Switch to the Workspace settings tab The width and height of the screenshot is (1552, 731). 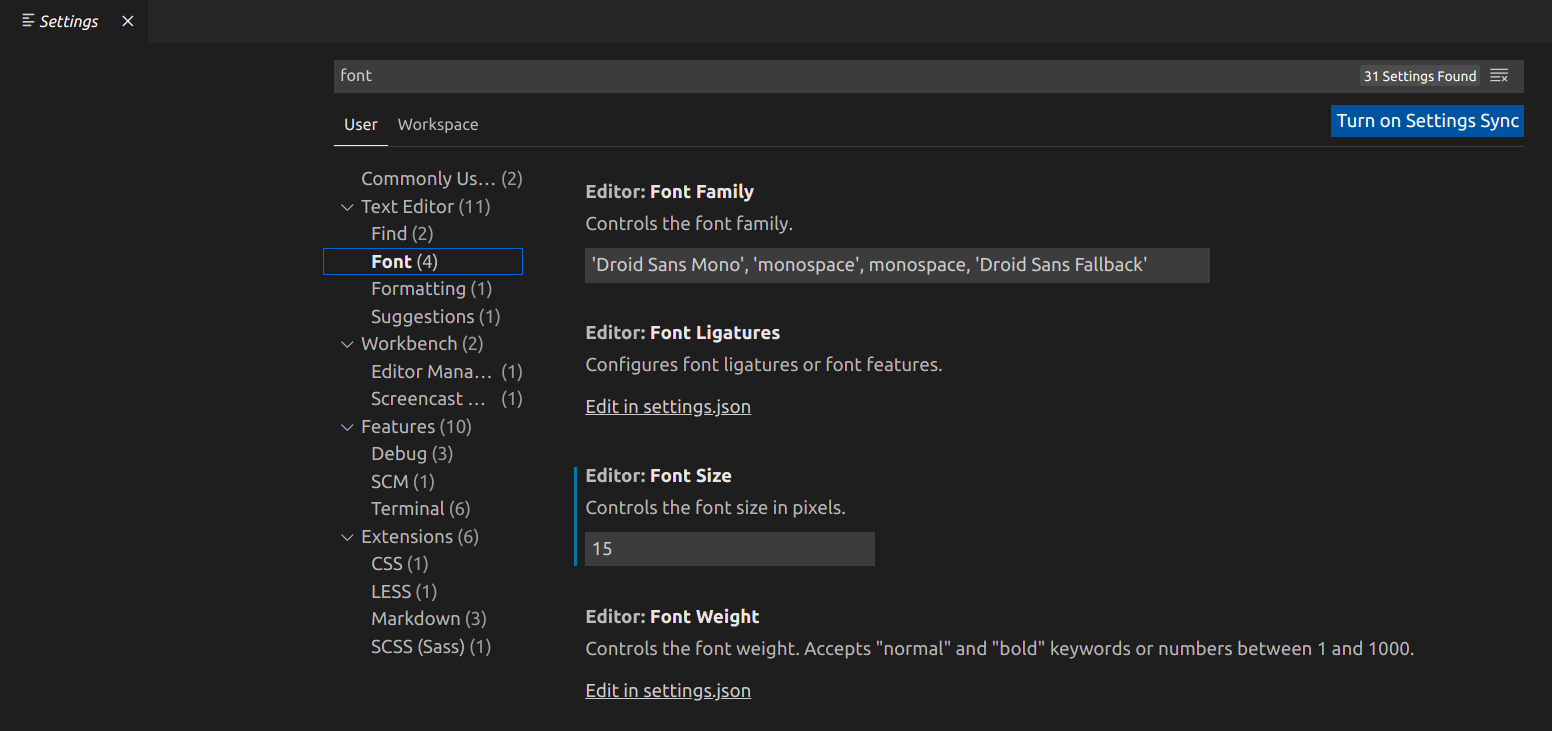tap(438, 124)
